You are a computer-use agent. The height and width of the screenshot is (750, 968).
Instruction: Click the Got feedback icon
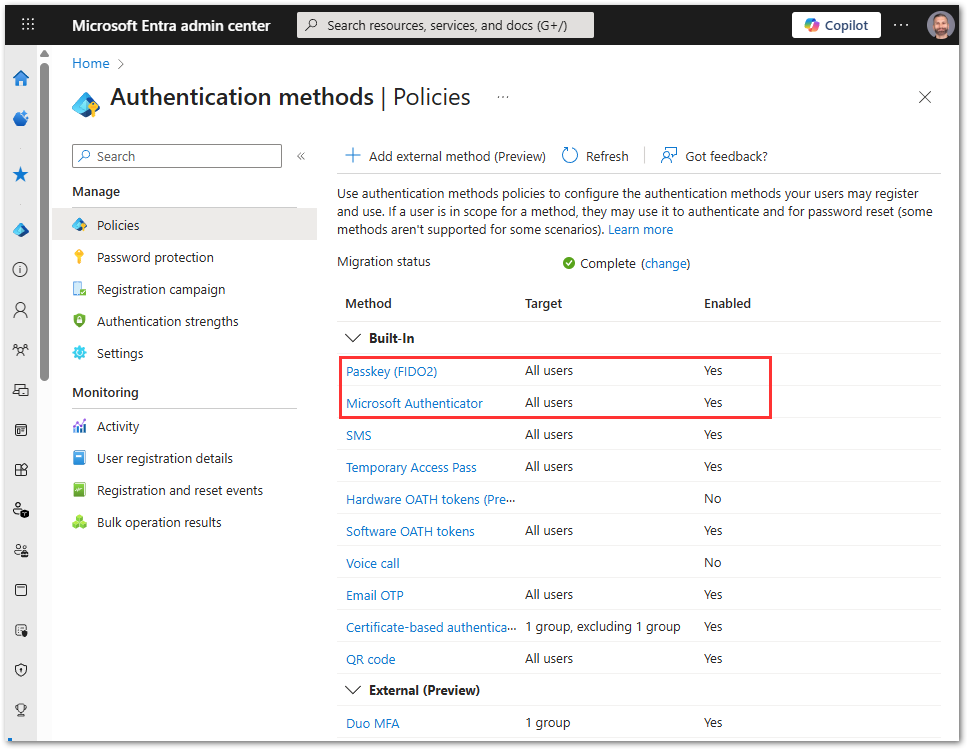click(669, 156)
